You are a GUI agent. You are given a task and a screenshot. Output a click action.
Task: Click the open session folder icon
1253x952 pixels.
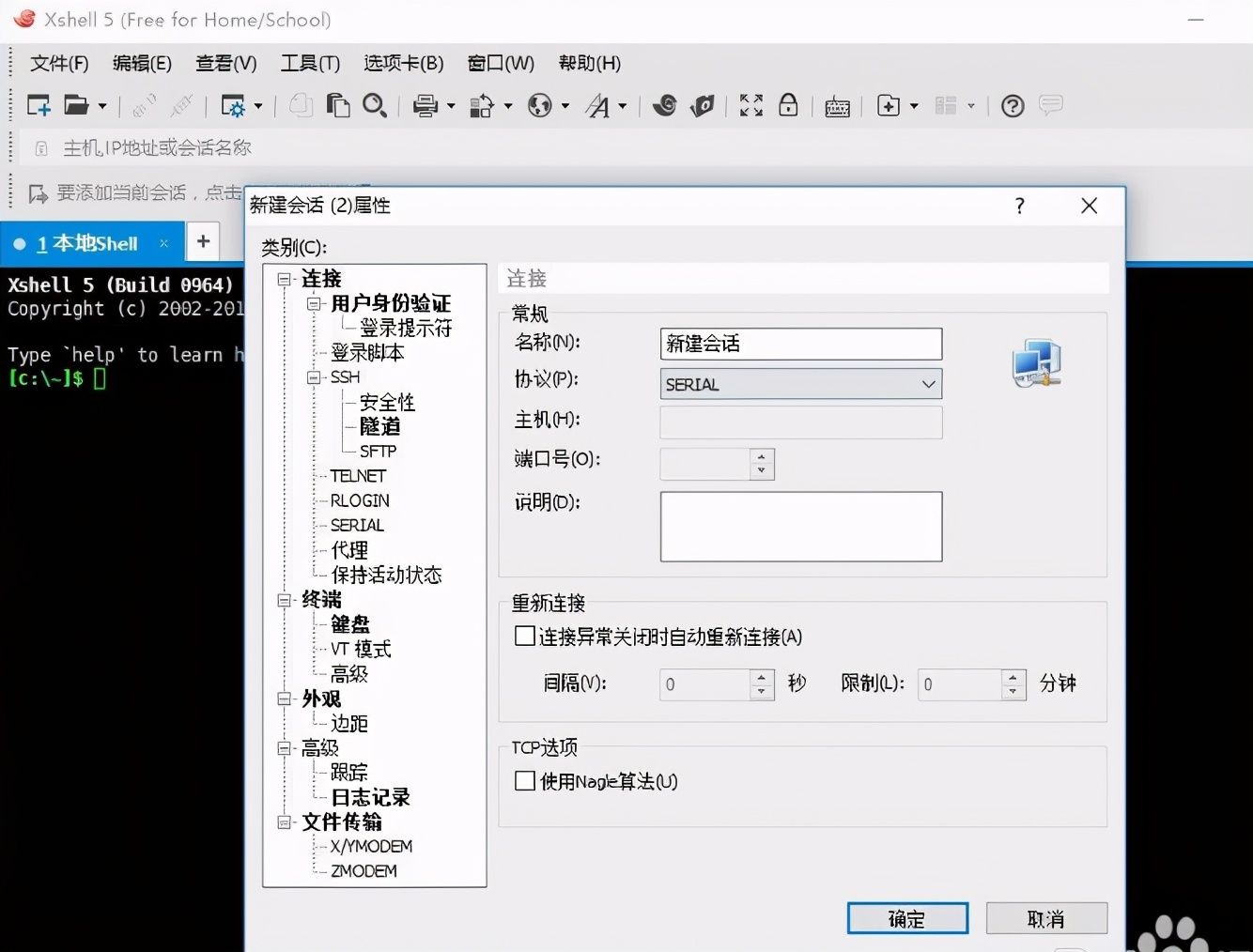76,105
